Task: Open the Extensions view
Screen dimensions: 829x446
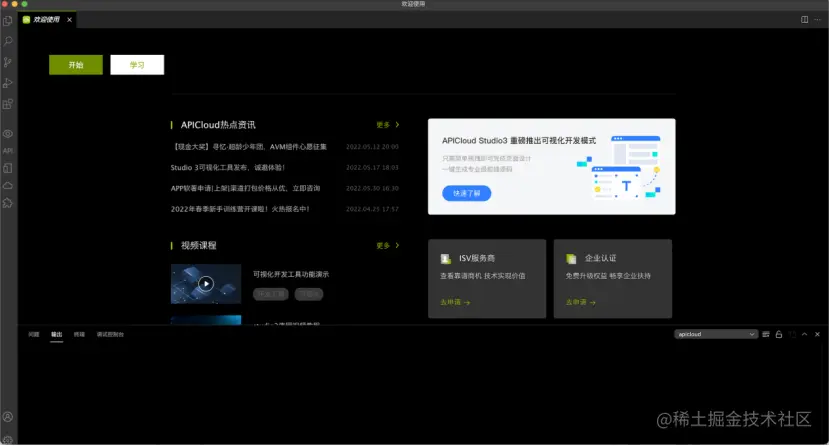Action: click(x=8, y=104)
